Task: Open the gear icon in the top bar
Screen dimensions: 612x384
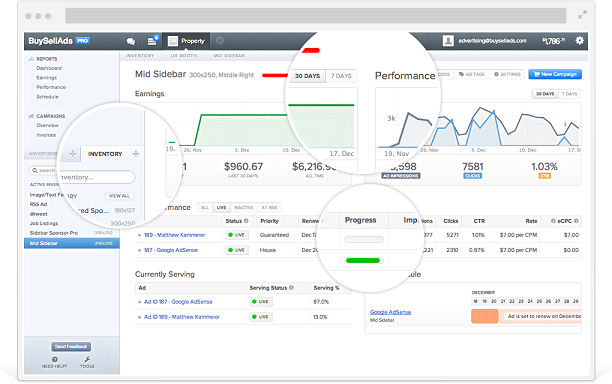Action: tap(580, 40)
